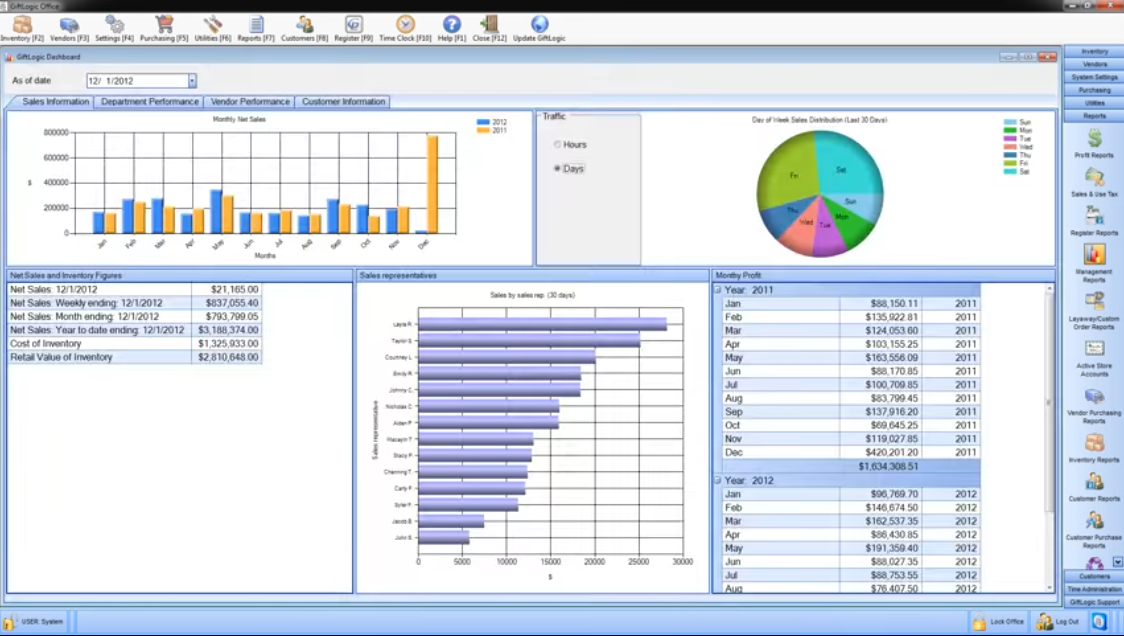Switch to Department Performance tab
The width and height of the screenshot is (1124, 636).
(149, 102)
